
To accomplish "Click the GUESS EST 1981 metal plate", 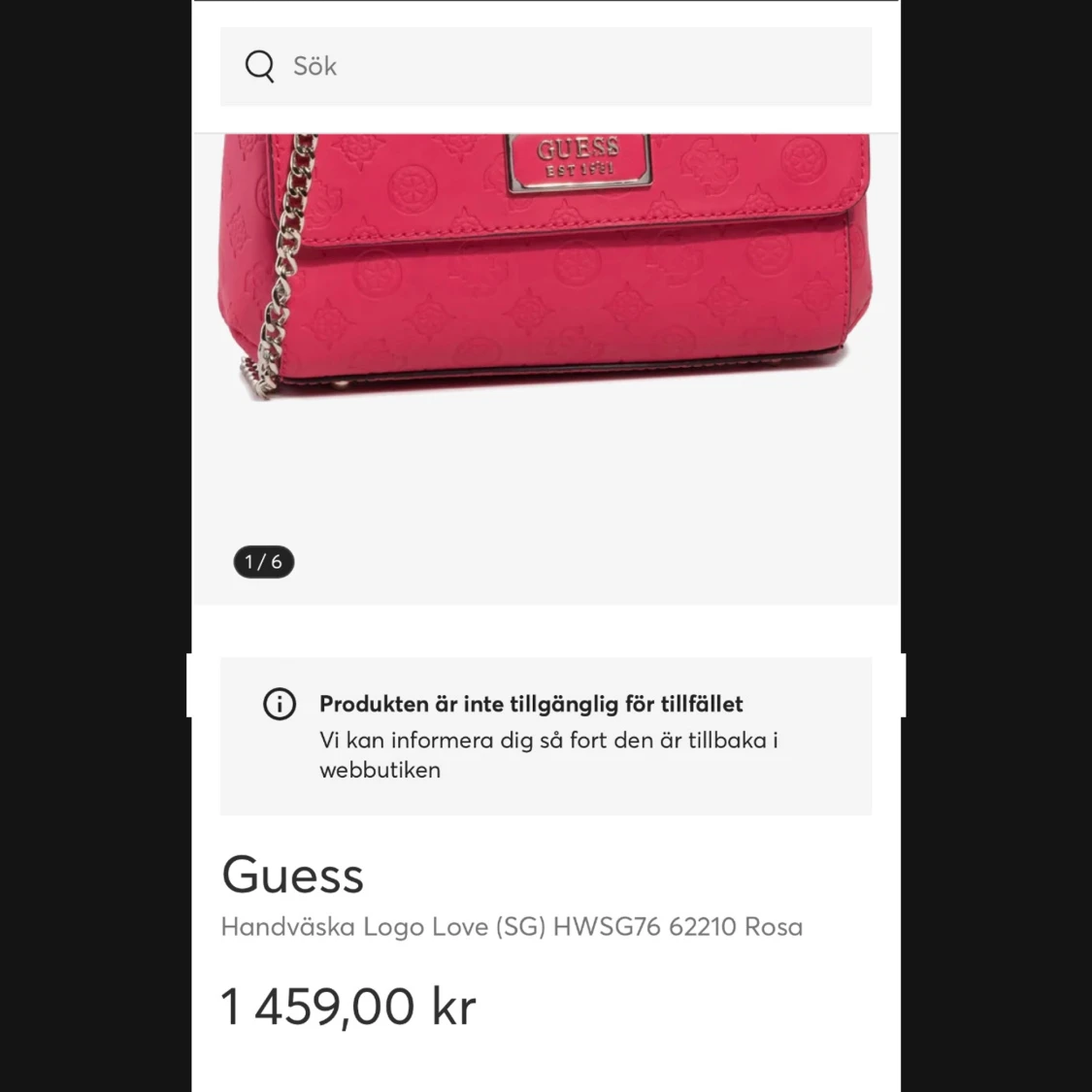I will (x=579, y=161).
